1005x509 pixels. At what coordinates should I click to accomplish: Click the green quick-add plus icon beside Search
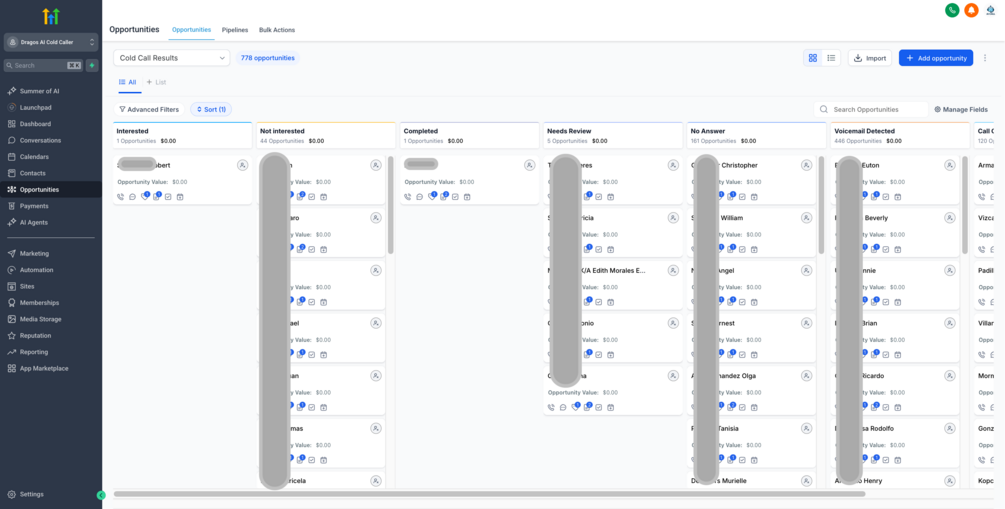92,65
